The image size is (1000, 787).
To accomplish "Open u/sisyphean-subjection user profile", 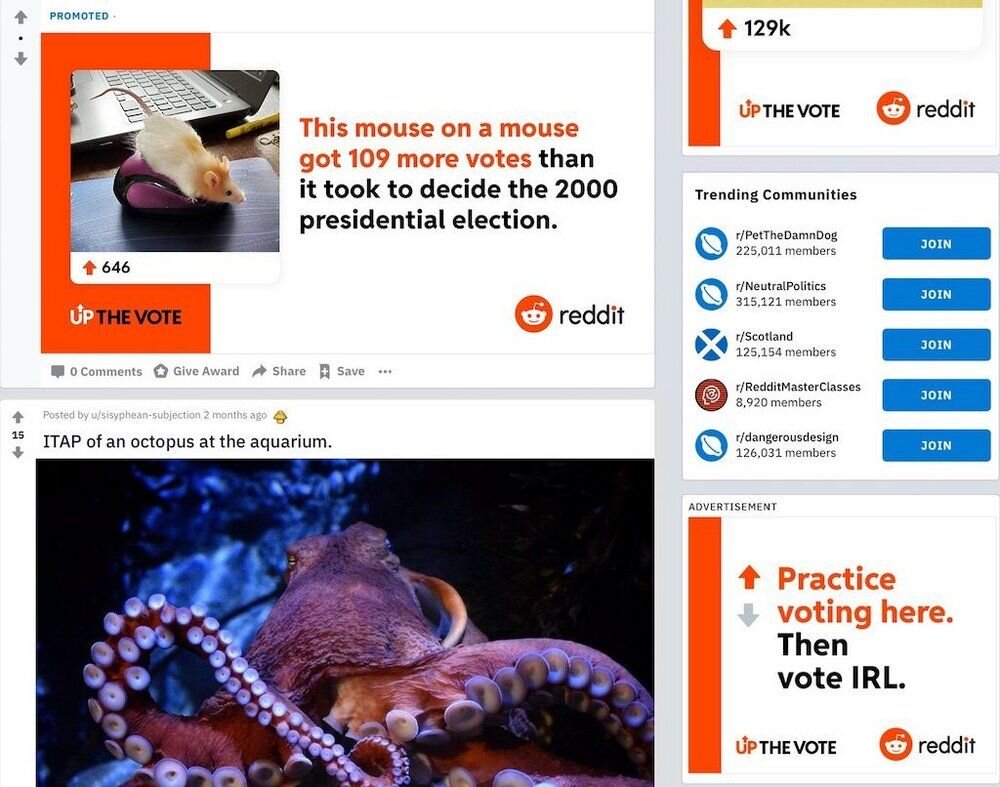I will click(x=146, y=415).
